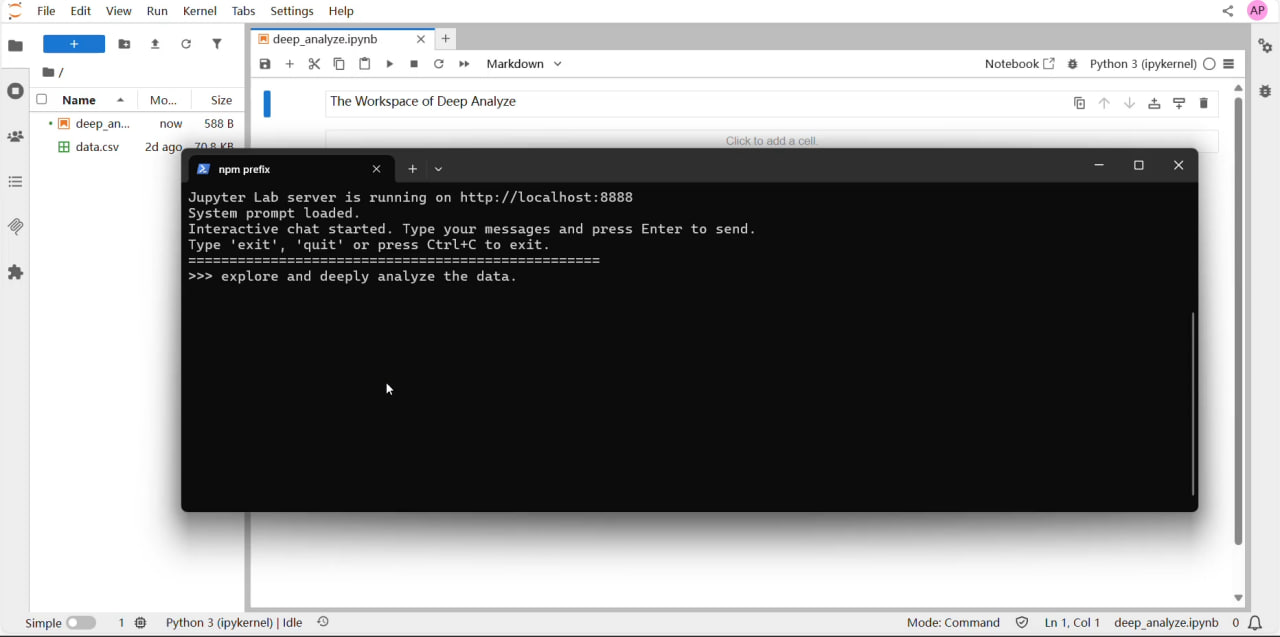Check the select-all files checkbox
The height and width of the screenshot is (637, 1280).
(42, 100)
